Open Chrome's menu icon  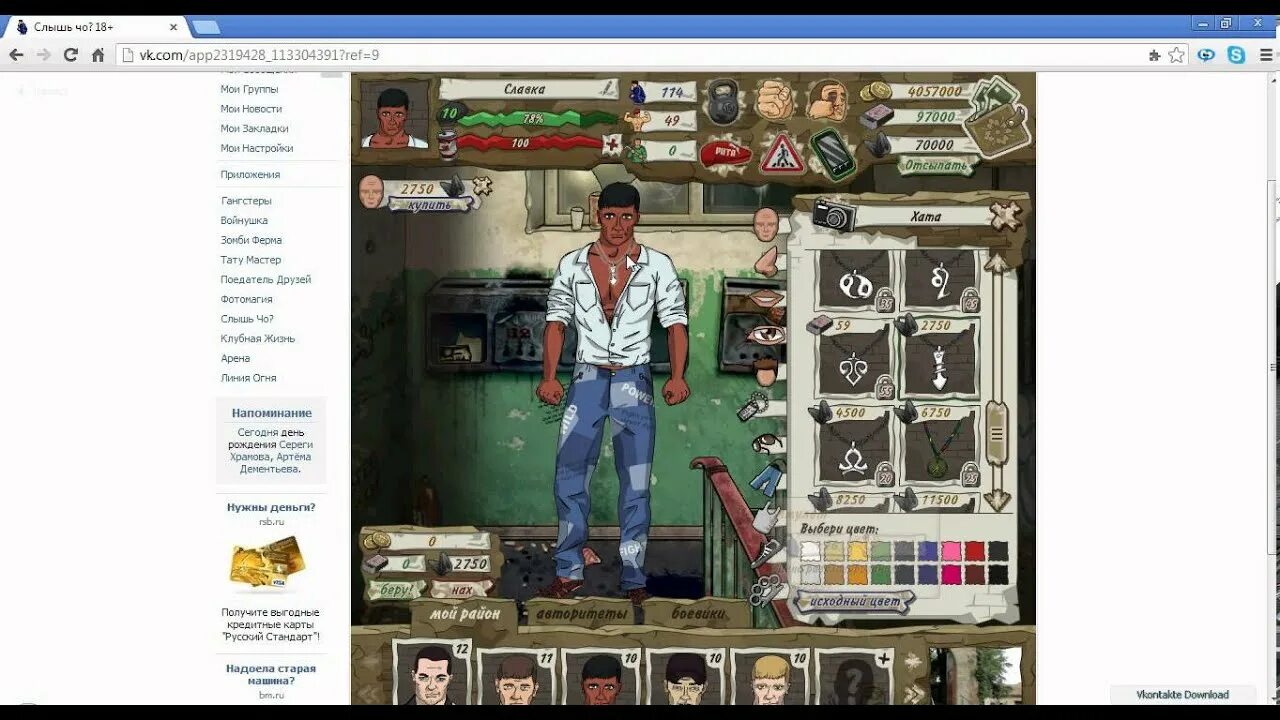1266,55
